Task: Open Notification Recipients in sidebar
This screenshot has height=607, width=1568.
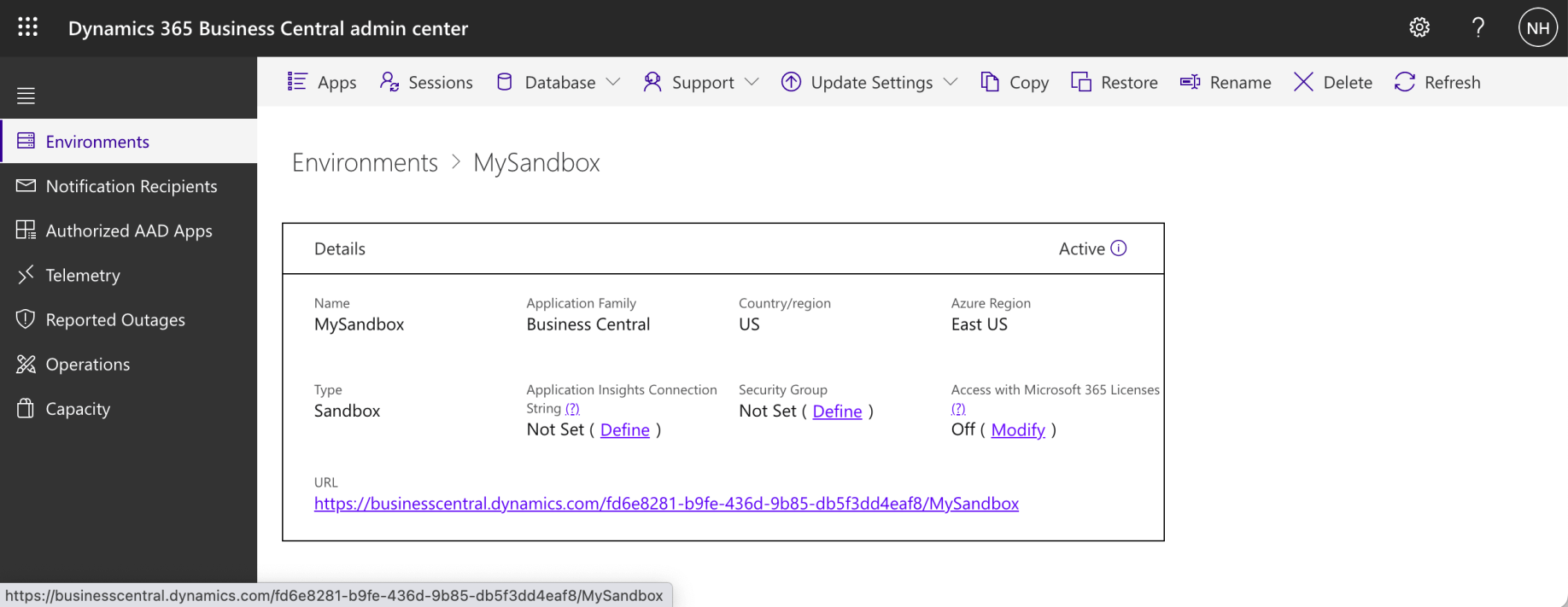Action: coord(132,186)
